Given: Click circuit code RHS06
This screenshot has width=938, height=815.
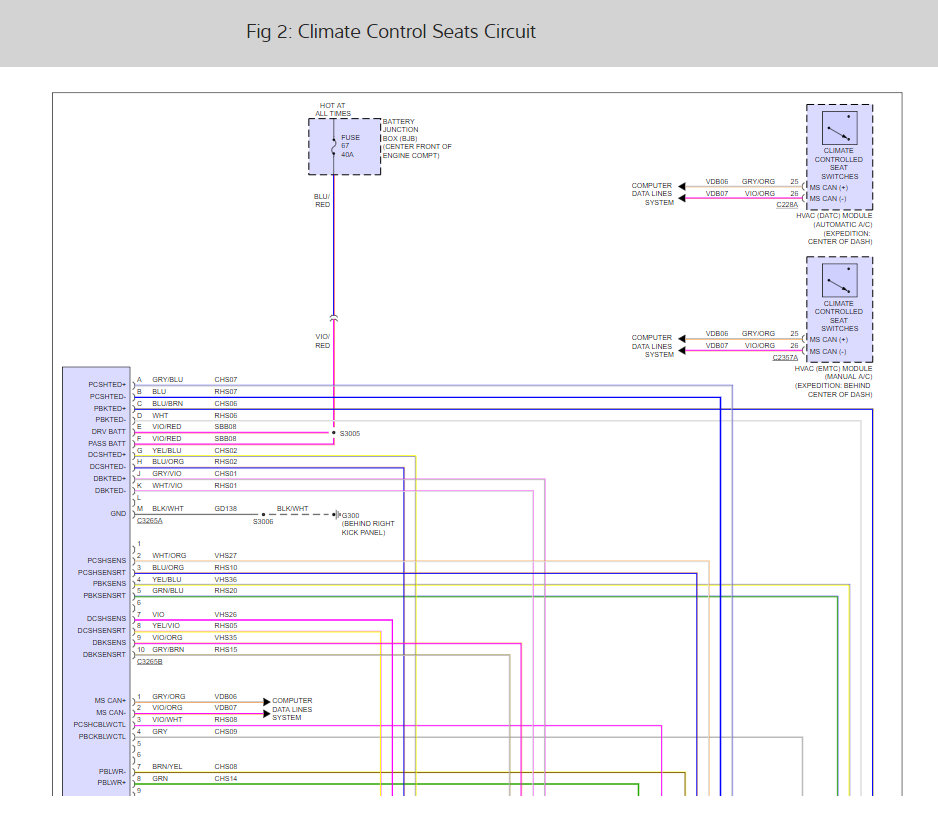Looking at the screenshot, I should click(x=226, y=416).
